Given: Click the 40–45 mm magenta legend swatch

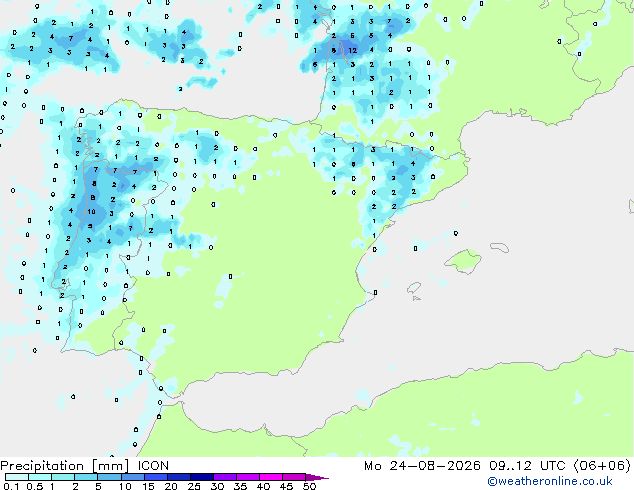Looking at the screenshot, I should click(x=271, y=477).
